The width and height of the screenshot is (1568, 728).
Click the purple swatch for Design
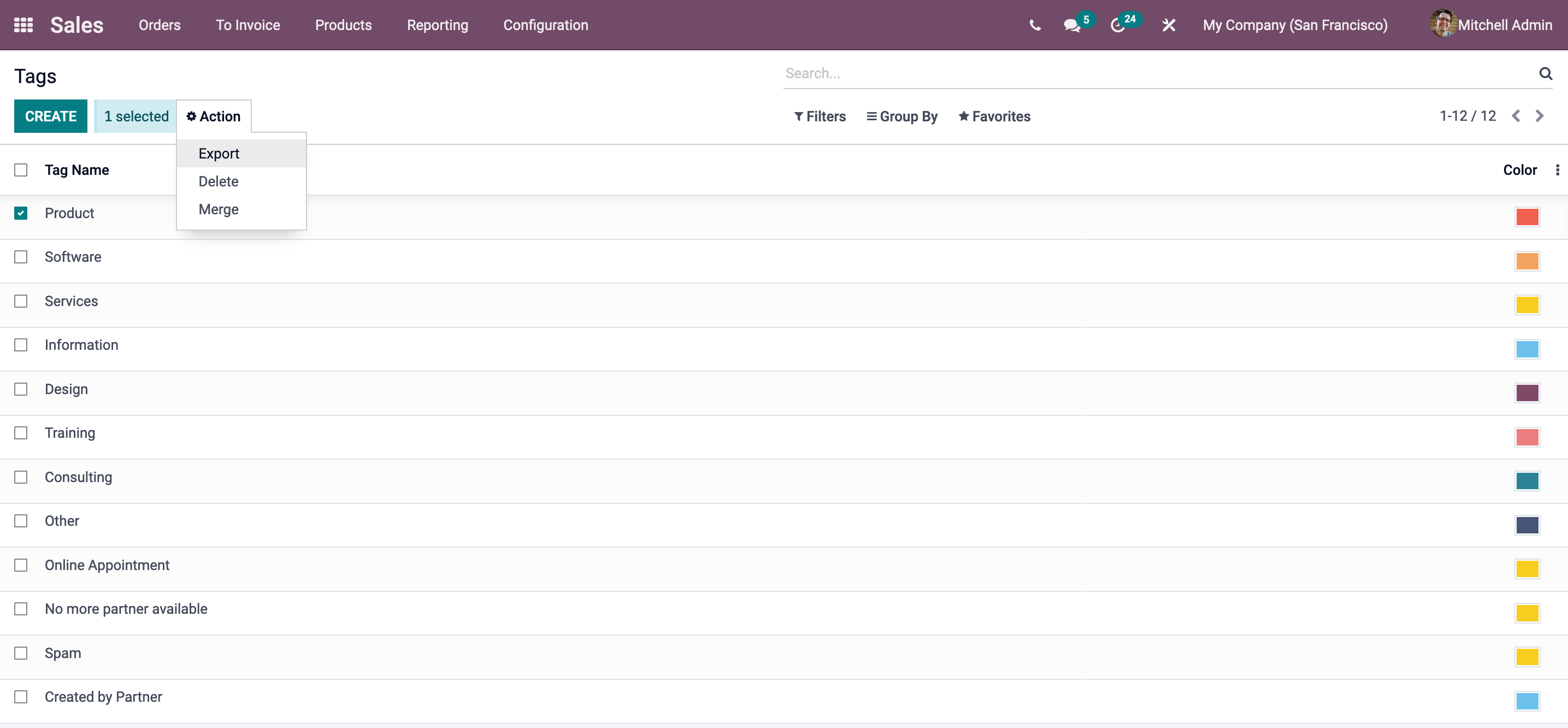pyautogui.click(x=1526, y=393)
